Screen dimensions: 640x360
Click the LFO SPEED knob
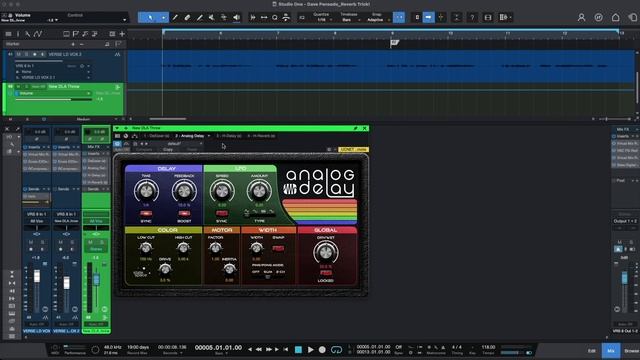tap(222, 191)
